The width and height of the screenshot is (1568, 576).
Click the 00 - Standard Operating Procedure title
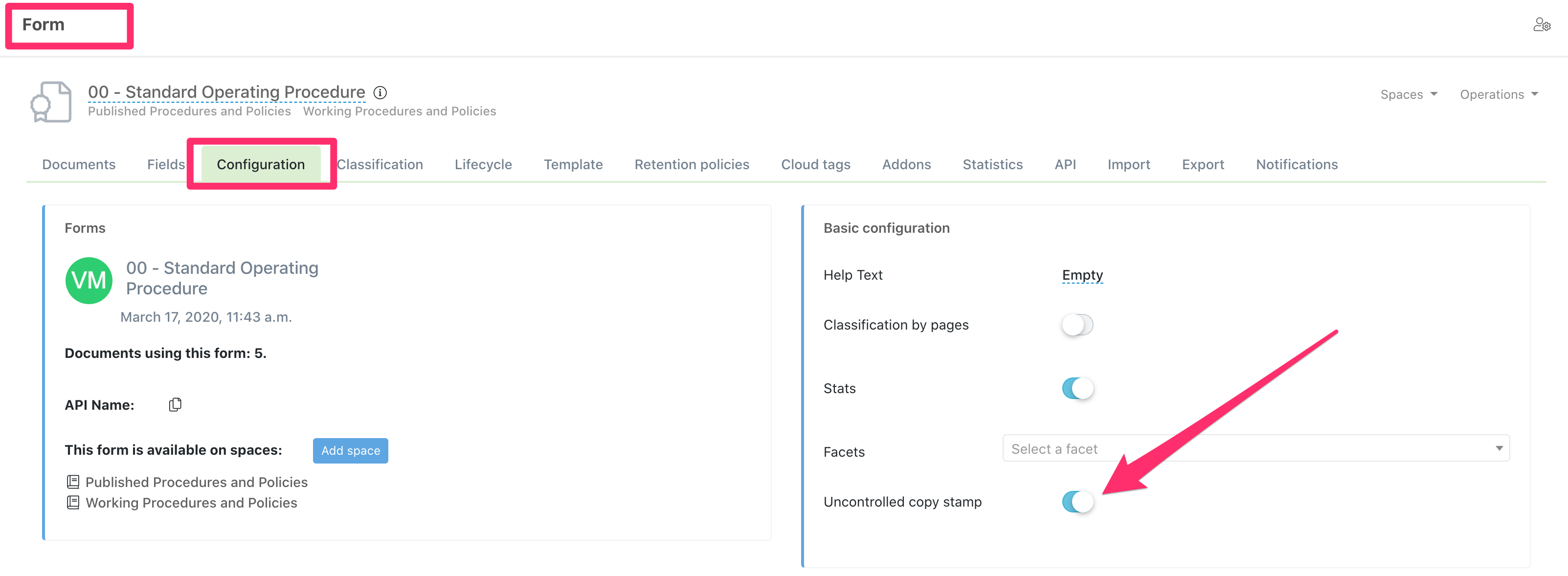click(x=226, y=92)
